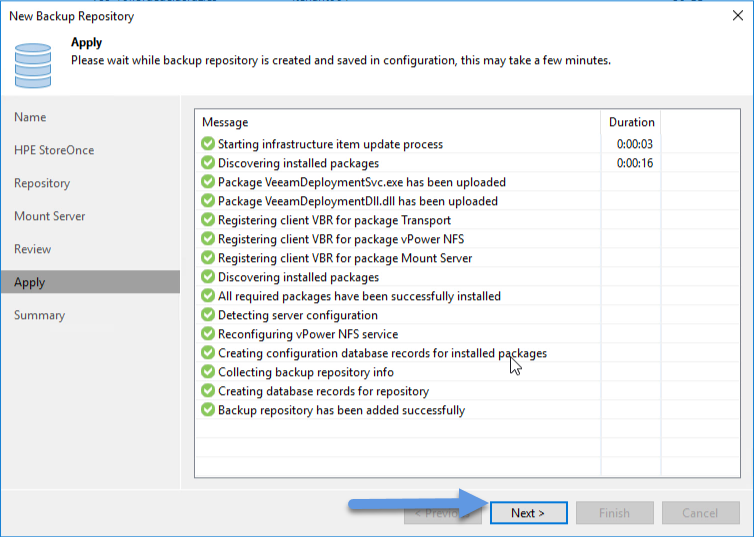Click the Cancel button

click(x=700, y=513)
